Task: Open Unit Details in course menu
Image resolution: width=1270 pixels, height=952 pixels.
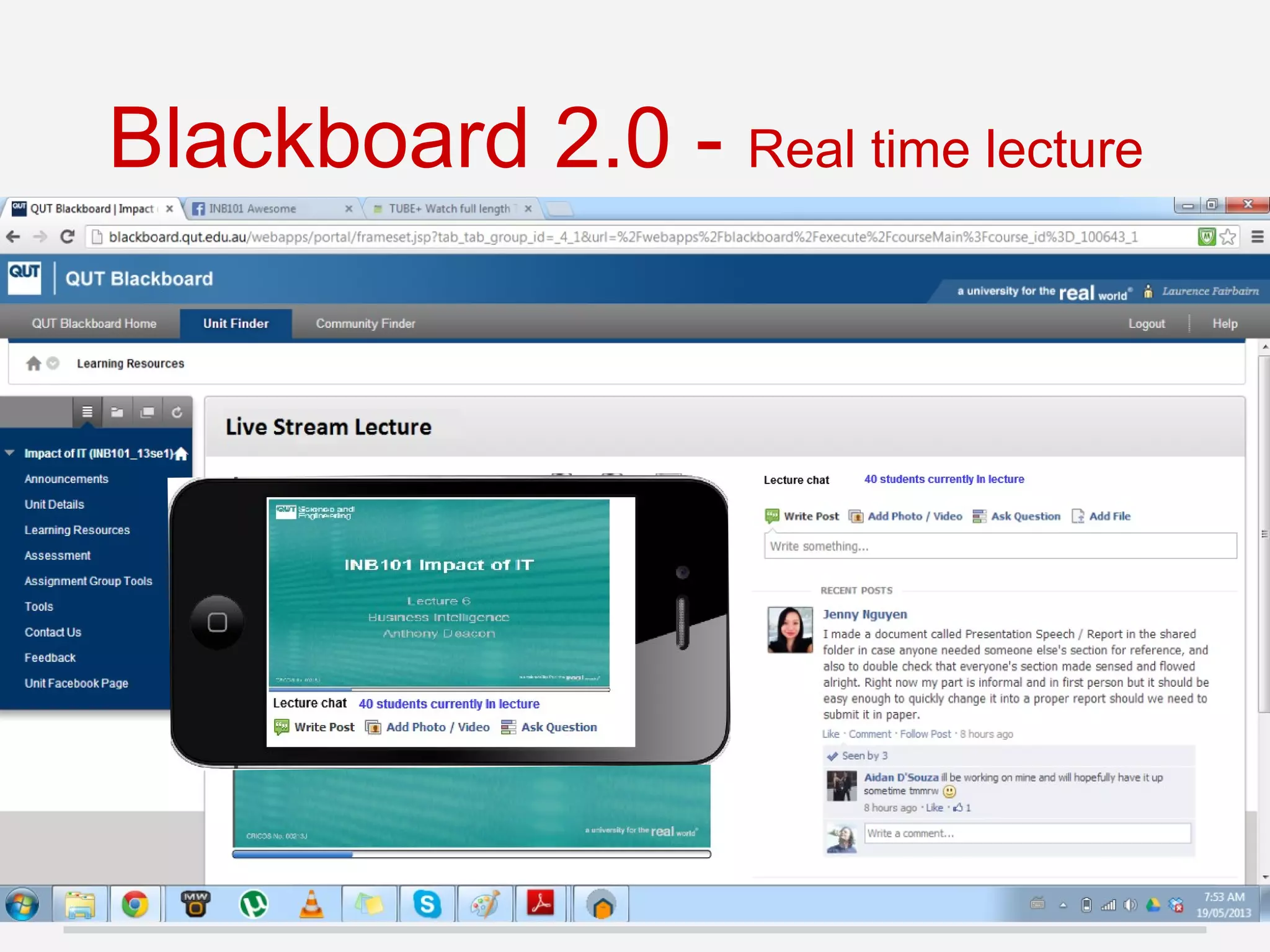Action: 54,505
